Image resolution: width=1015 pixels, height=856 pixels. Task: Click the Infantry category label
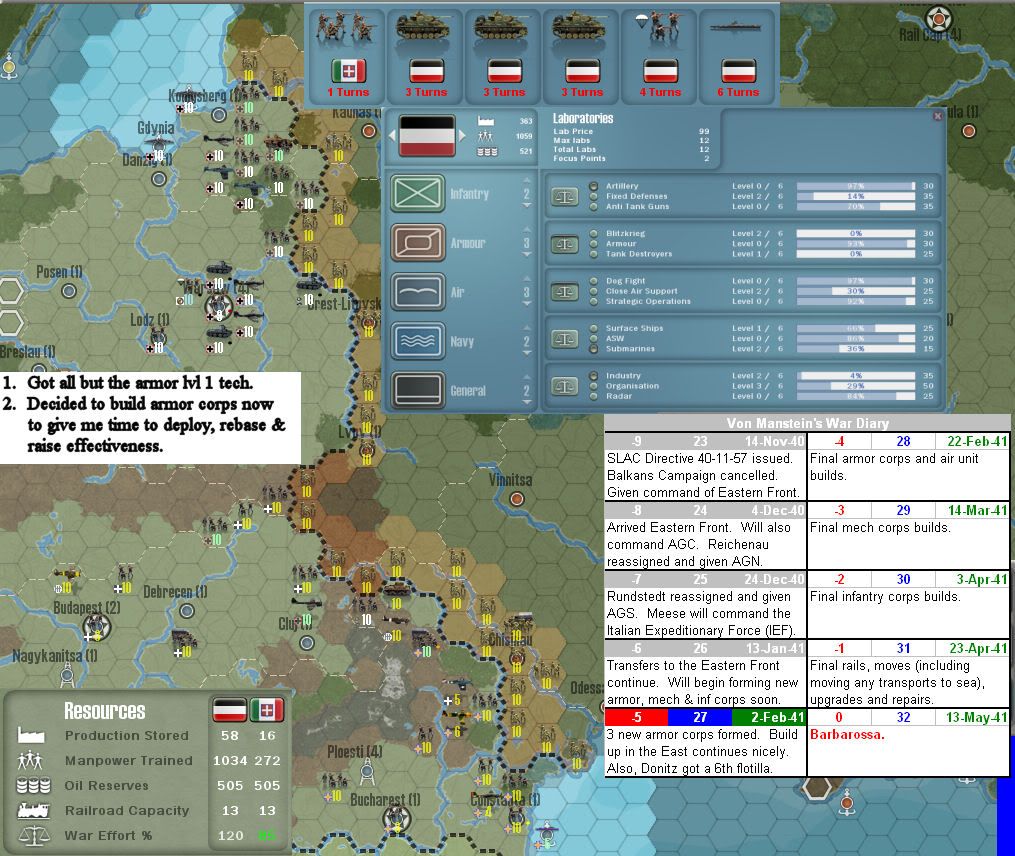pyautogui.click(x=469, y=194)
